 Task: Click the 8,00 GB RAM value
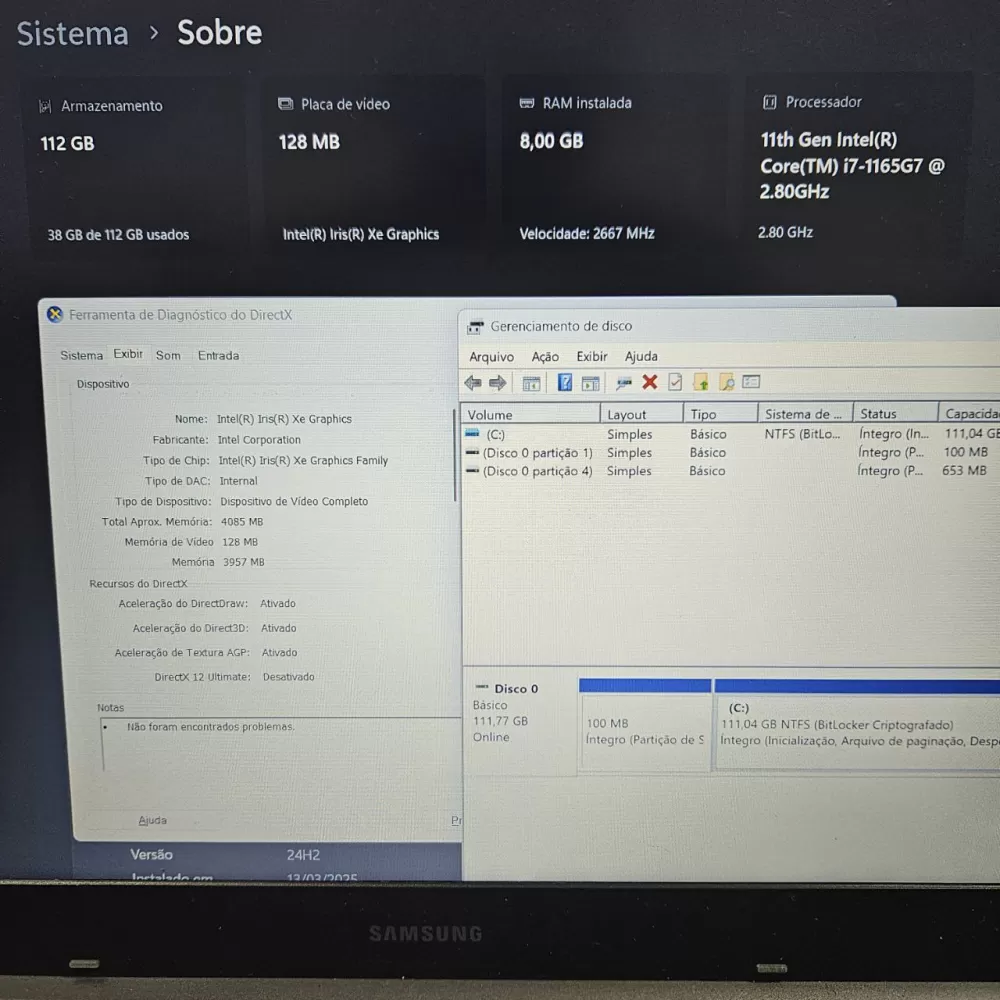[552, 141]
